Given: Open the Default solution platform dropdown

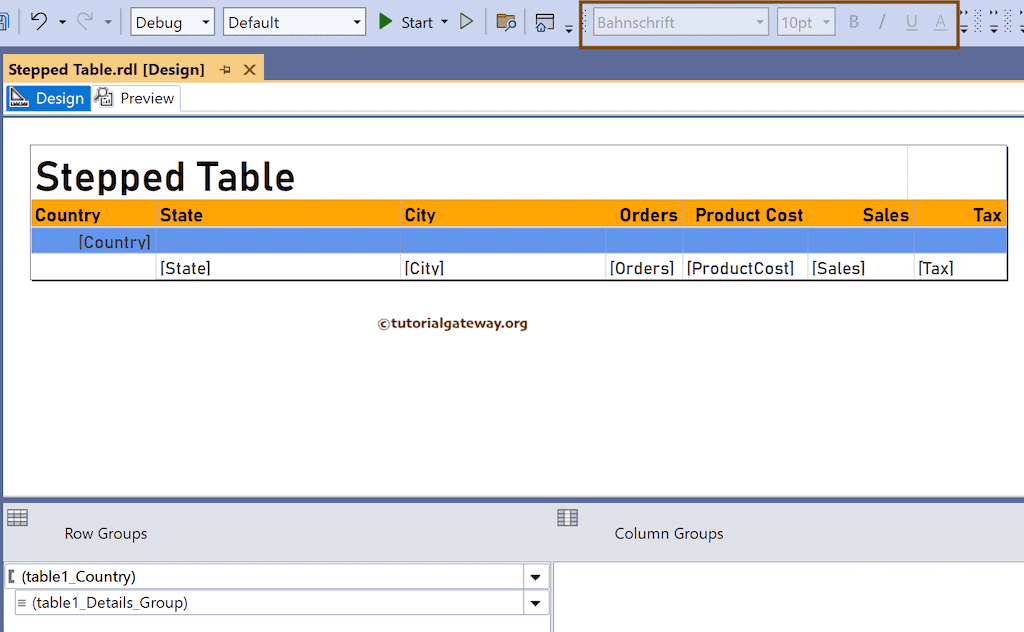Looking at the screenshot, I should pyautogui.click(x=356, y=21).
